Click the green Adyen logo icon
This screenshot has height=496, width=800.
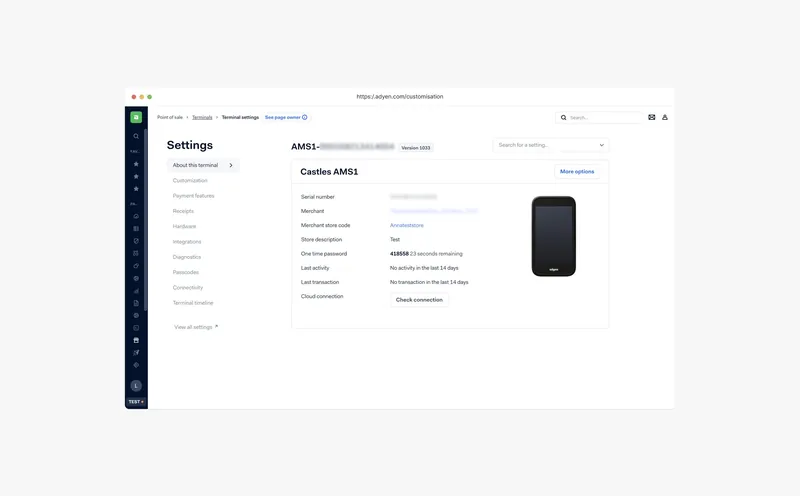point(136,117)
